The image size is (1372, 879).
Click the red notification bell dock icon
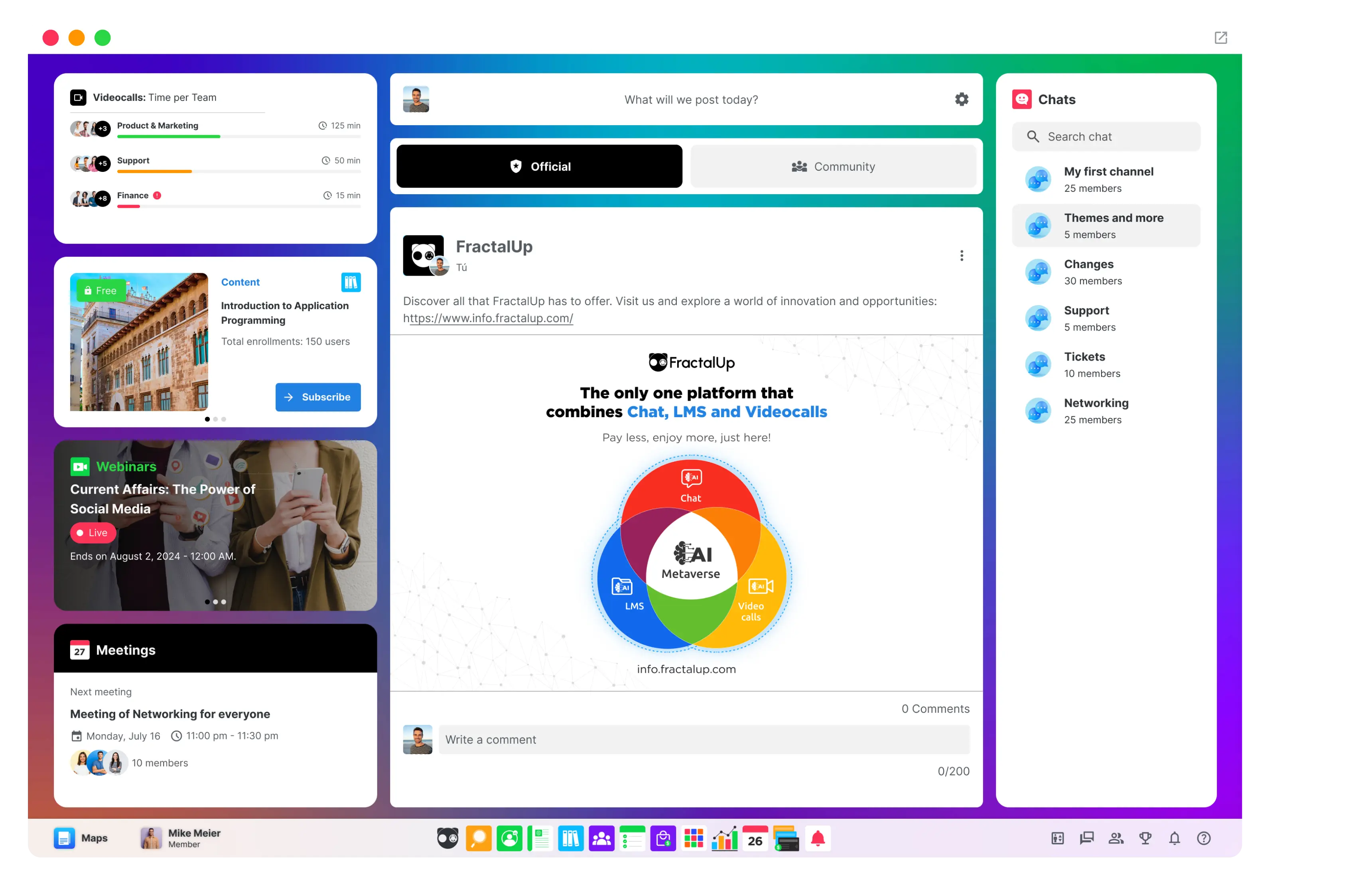(817, 838)
